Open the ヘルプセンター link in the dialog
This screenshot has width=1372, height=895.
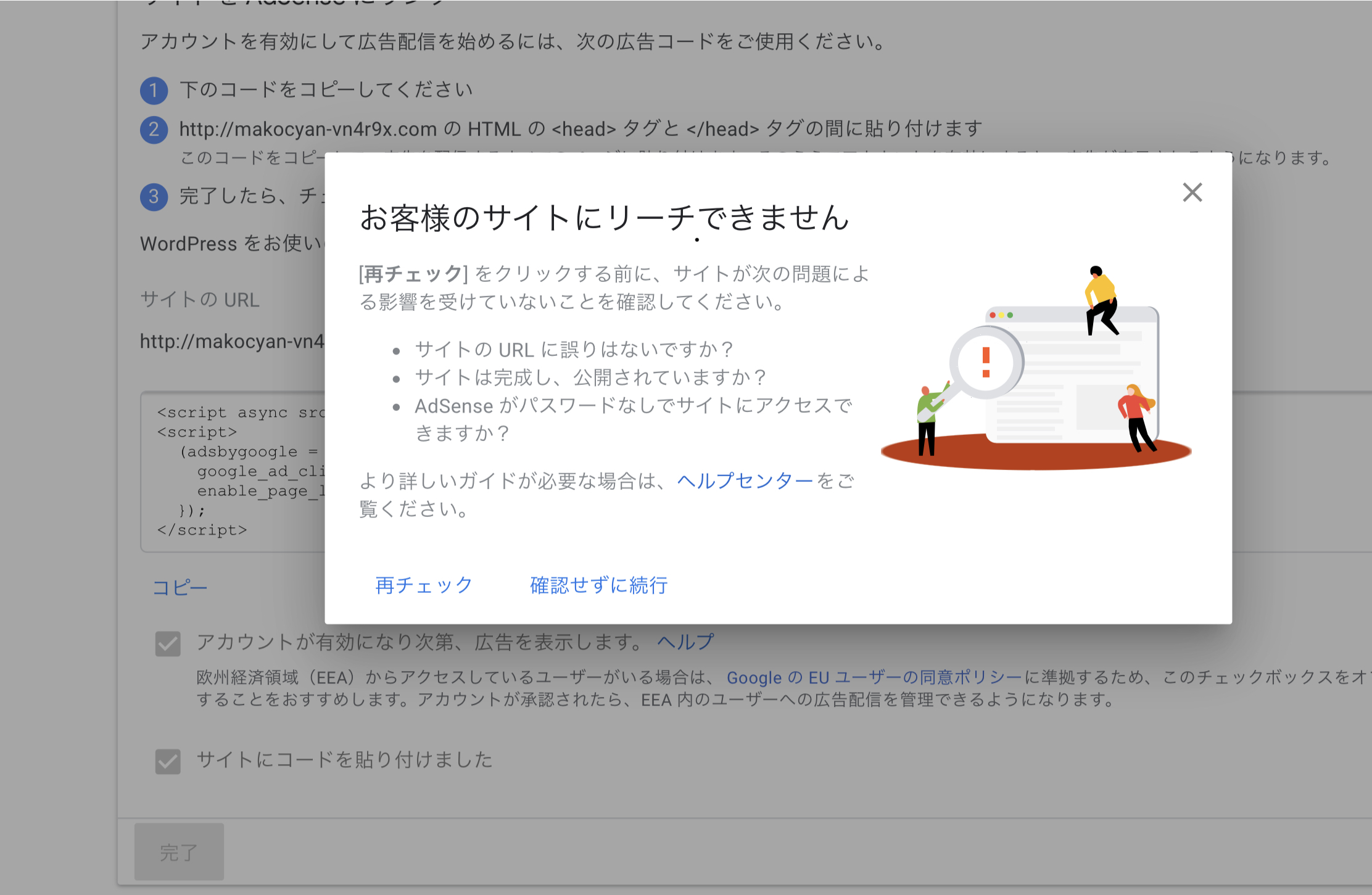(745, 480)
